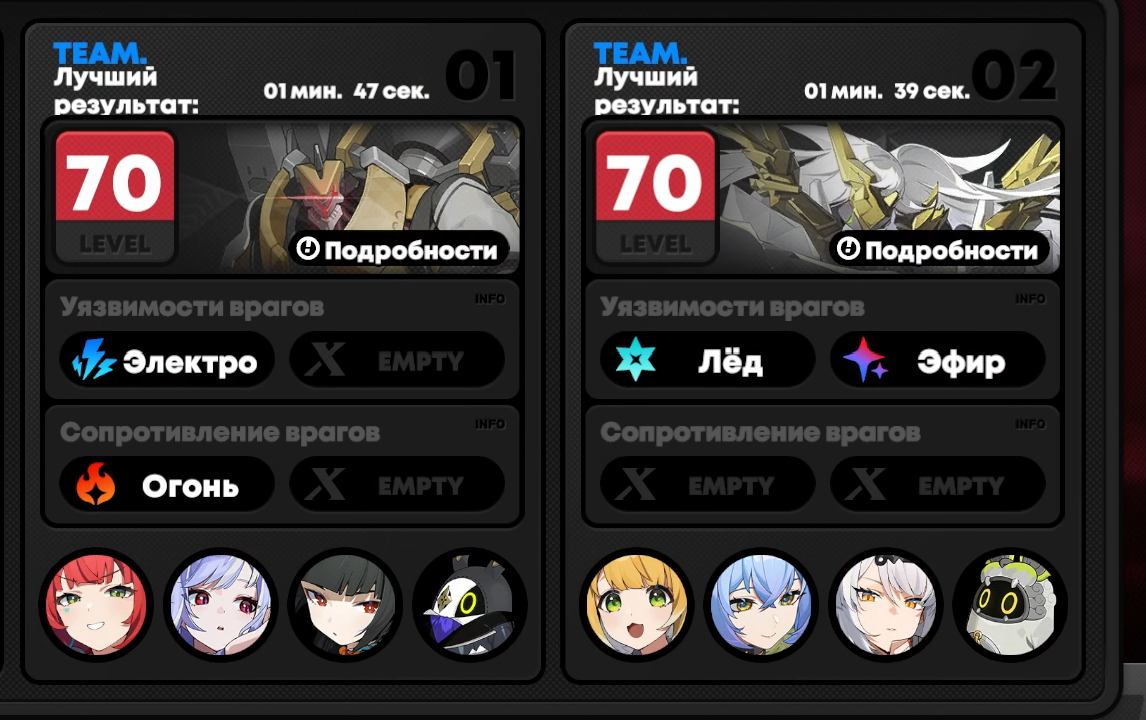Select the blue-haired character avatar in Team 02
This screenshot has width=1146, height=720.
(761, 605)
